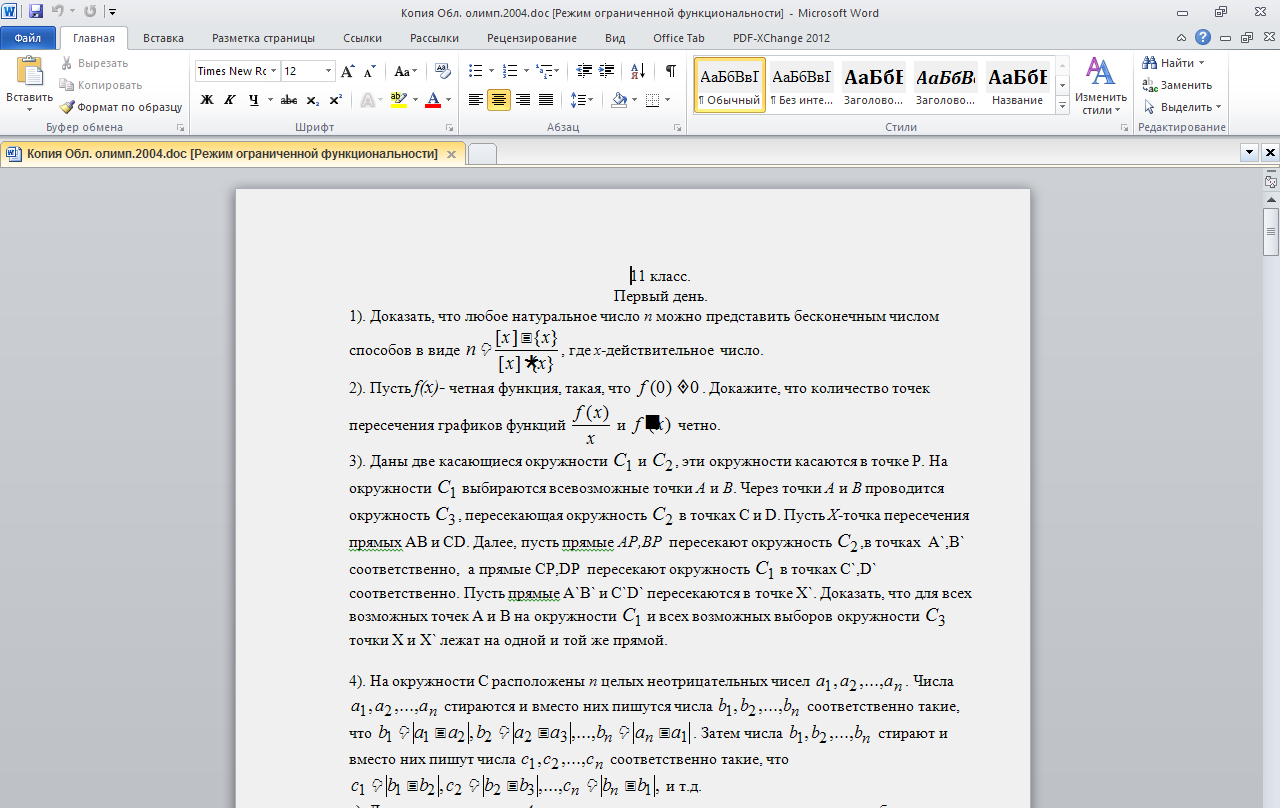Apply numbered list
The image size is (1280, 808).
pyautogui.click(x=510, y=71)
